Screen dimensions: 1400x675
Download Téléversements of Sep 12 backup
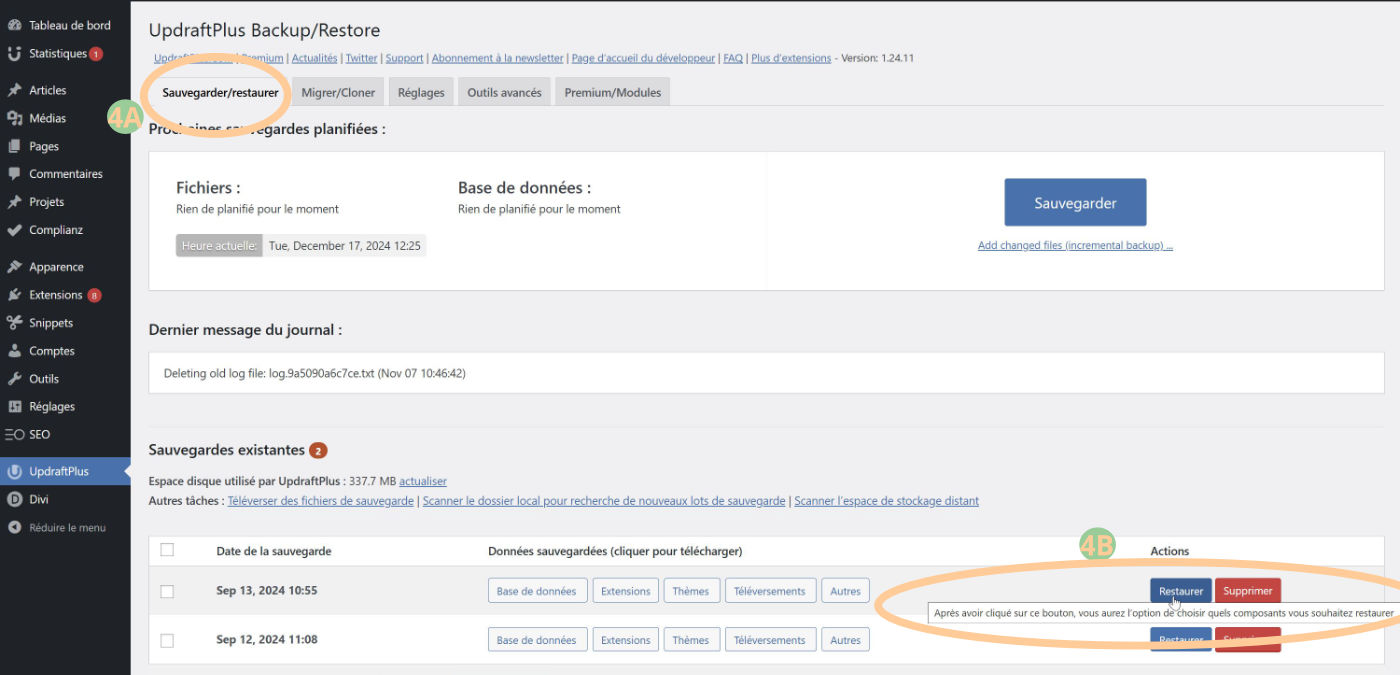pyautogui.click(x=770, y=640)
